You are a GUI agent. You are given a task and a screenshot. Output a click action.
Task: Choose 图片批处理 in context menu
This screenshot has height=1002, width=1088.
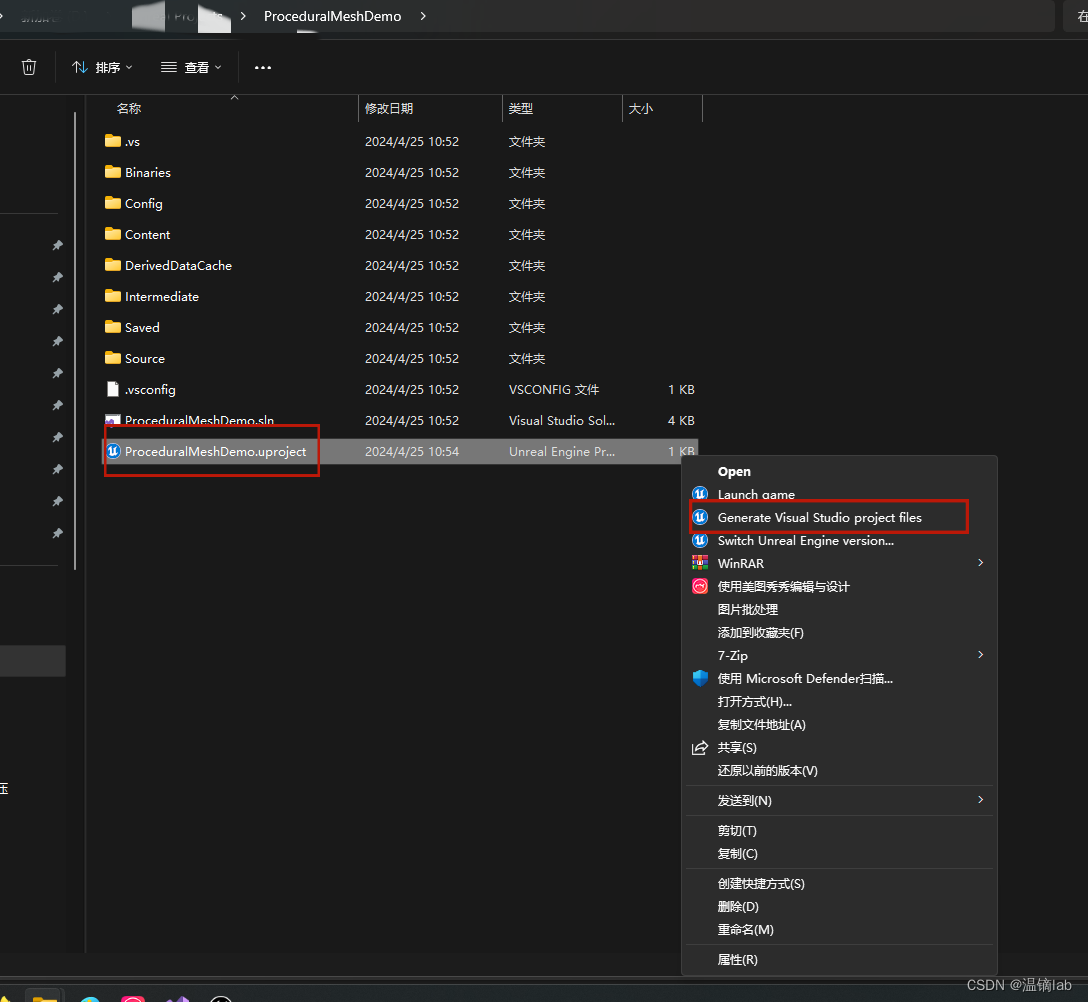(747, 609)
